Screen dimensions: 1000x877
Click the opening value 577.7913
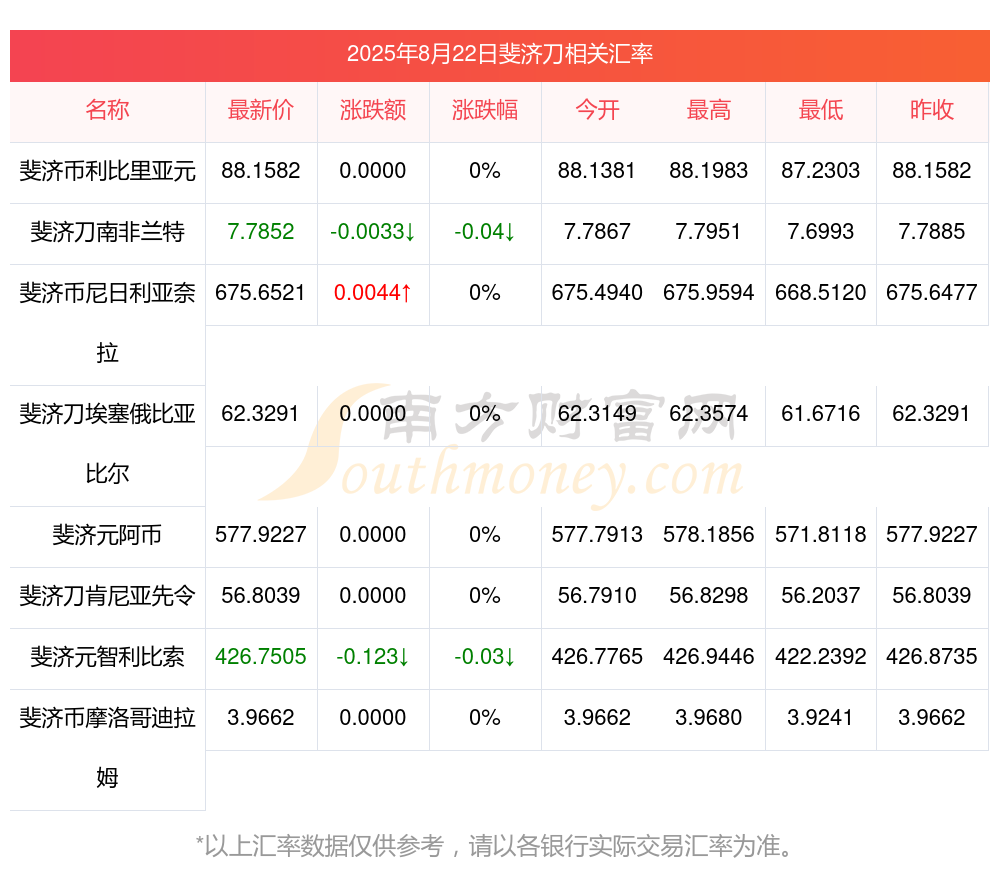(x=597, y=534)
